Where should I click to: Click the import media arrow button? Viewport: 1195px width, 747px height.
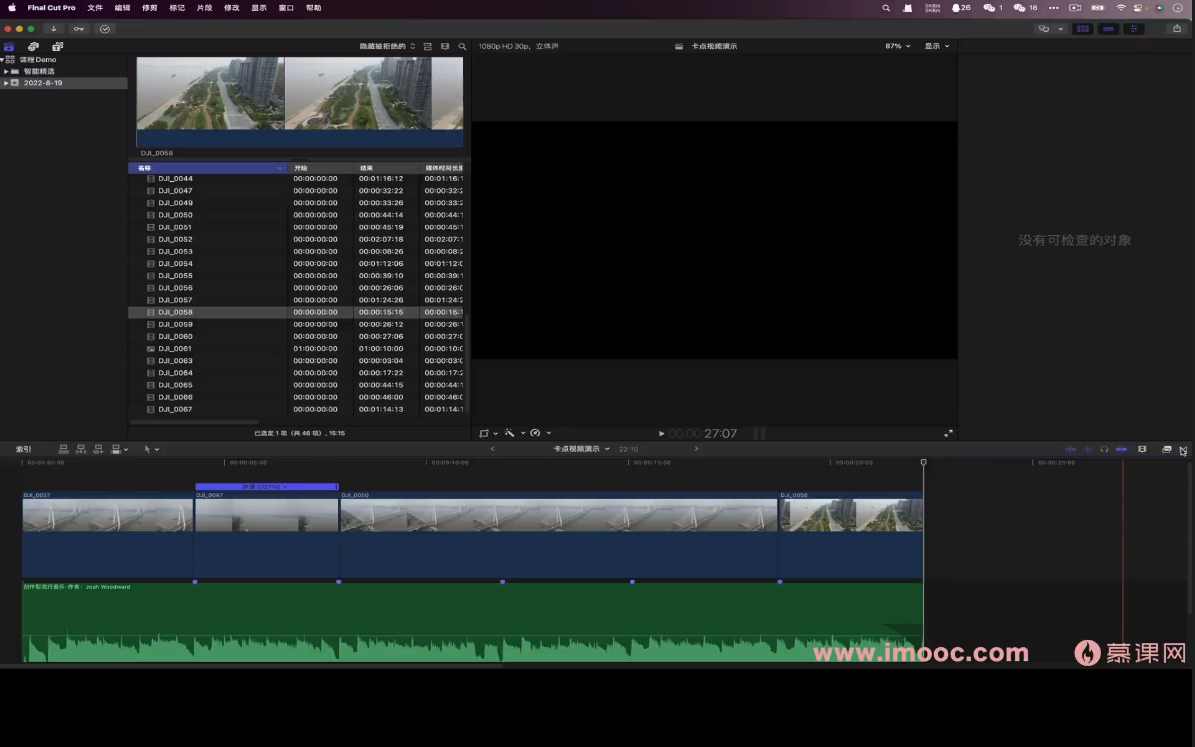point(53,29)
